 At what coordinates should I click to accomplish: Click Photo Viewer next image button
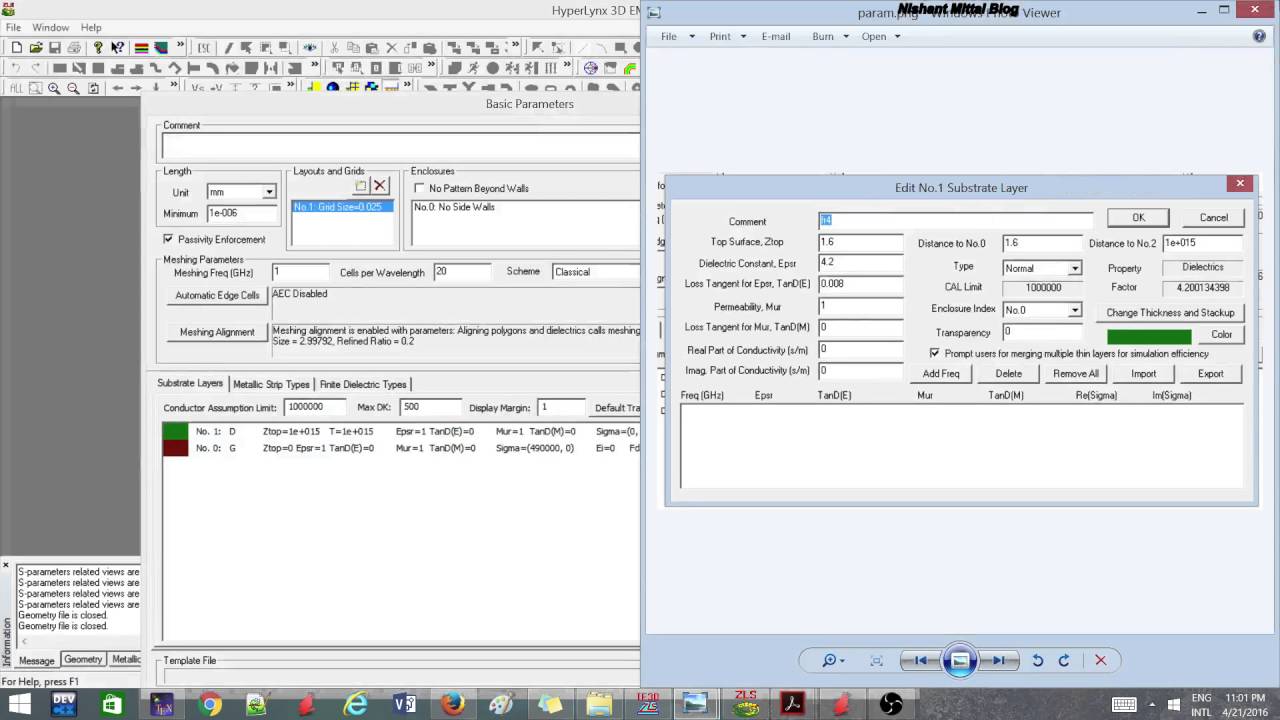click(x=998, y=660)
